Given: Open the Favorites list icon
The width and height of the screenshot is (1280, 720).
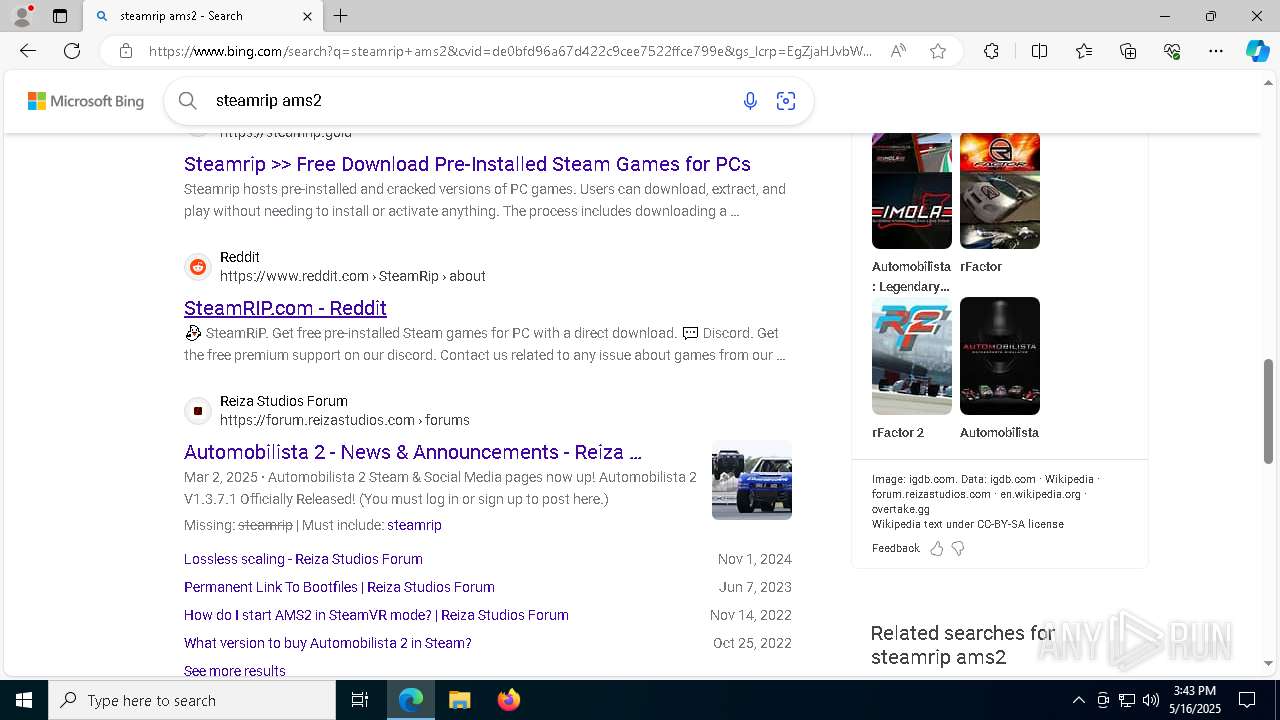Looking at the screenshot, I should (x=1084, y=51).
